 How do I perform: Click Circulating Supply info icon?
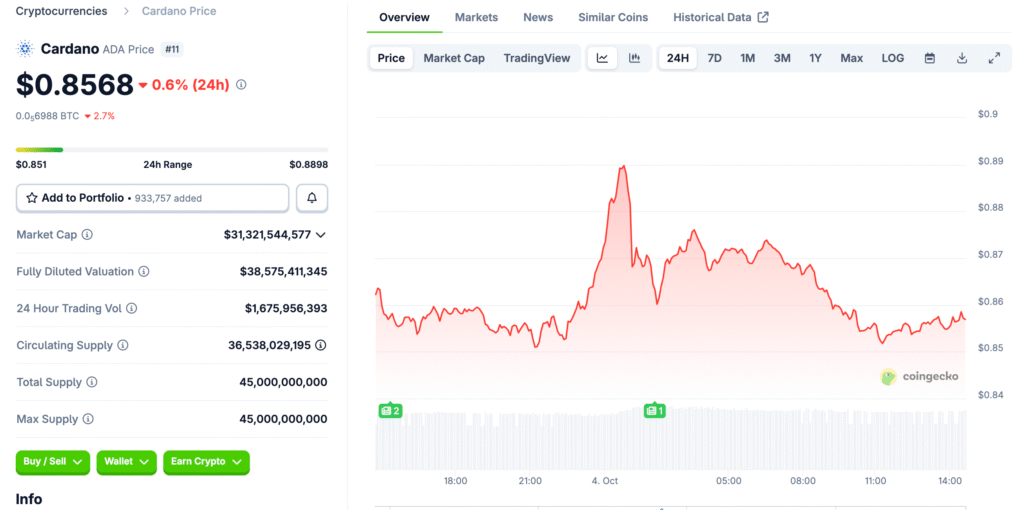point(123,345)
